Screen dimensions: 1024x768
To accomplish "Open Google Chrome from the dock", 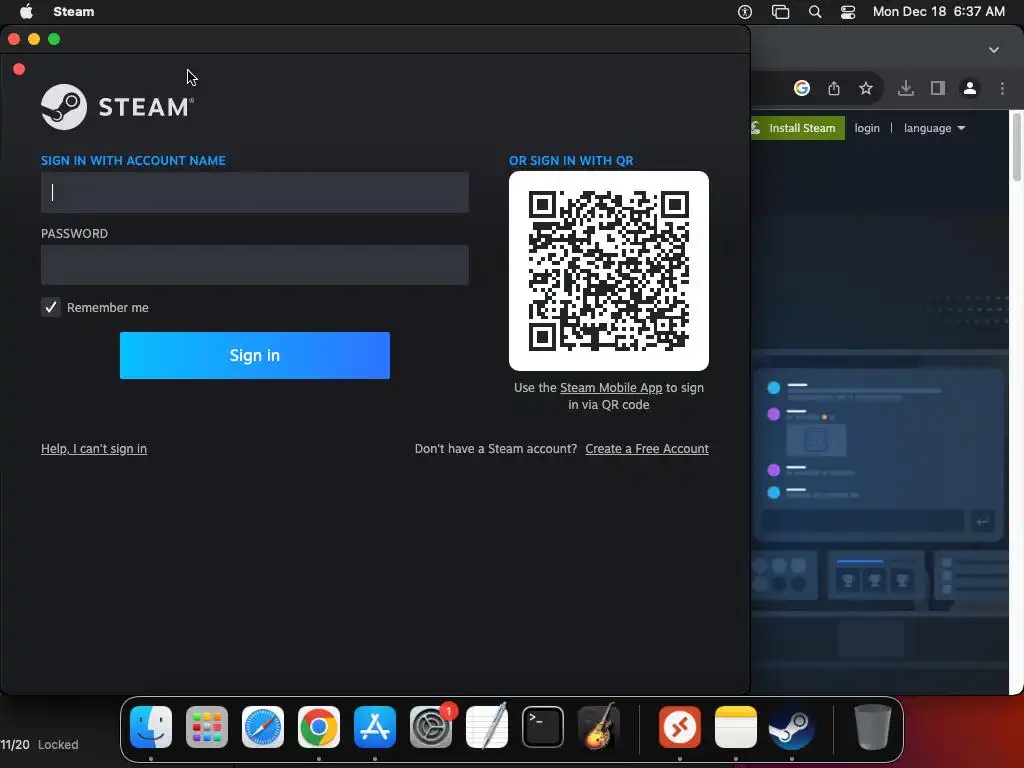I will point(319,727).
